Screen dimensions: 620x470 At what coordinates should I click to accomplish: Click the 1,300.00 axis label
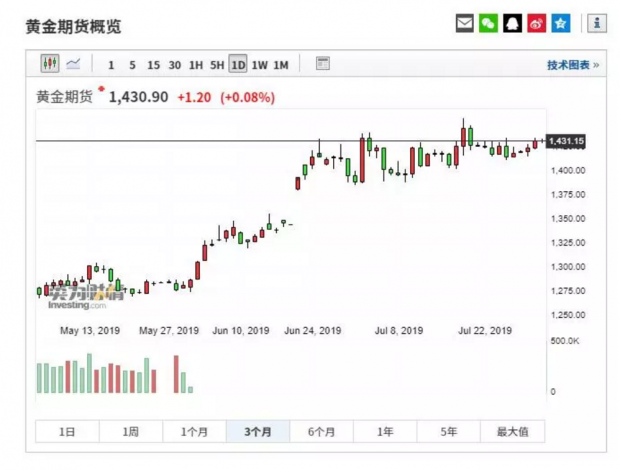(x=568, y=267)
